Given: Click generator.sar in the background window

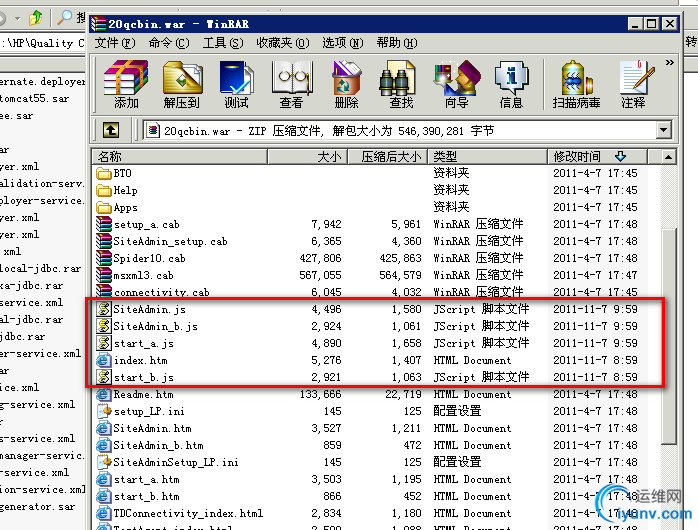Looking at the screenshot, I should pyautogui.click(x=37, y=506).
